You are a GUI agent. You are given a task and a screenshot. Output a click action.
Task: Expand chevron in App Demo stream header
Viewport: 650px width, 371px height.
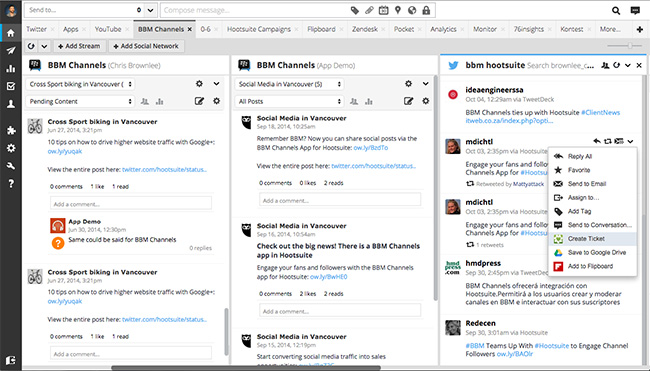tap(425, 84)
